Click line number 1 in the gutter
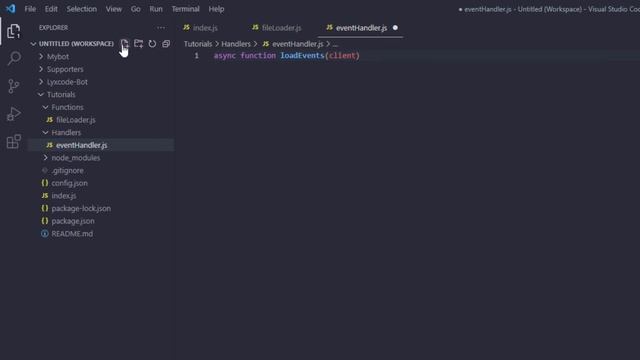640x360 pixels. (x=196, y=56)
